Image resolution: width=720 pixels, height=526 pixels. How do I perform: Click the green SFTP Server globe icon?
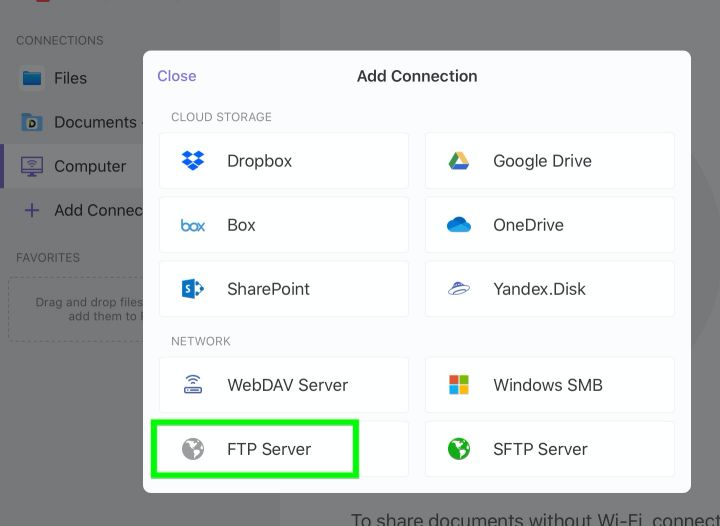459,449
